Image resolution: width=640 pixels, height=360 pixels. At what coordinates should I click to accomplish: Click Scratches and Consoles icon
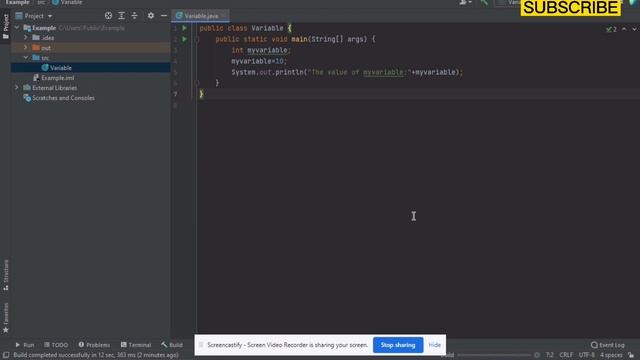[x=27, y=98]
